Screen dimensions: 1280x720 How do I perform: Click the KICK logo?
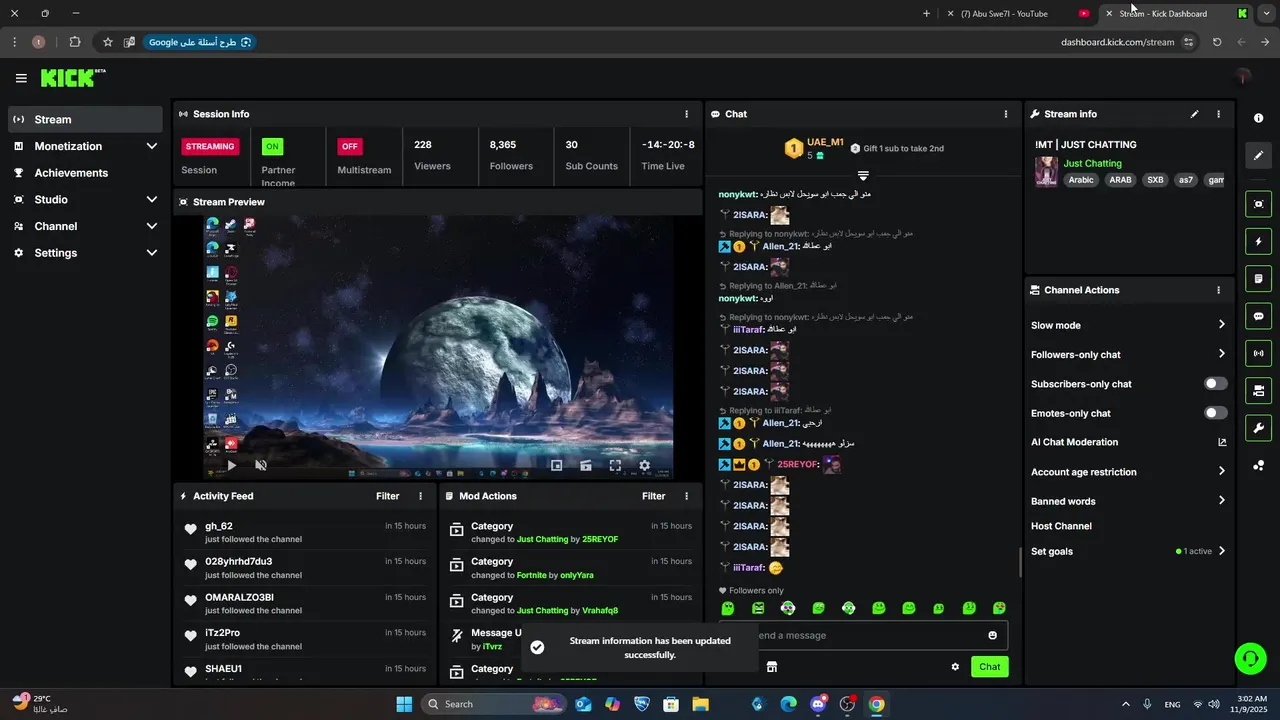(x=72, y=78)
